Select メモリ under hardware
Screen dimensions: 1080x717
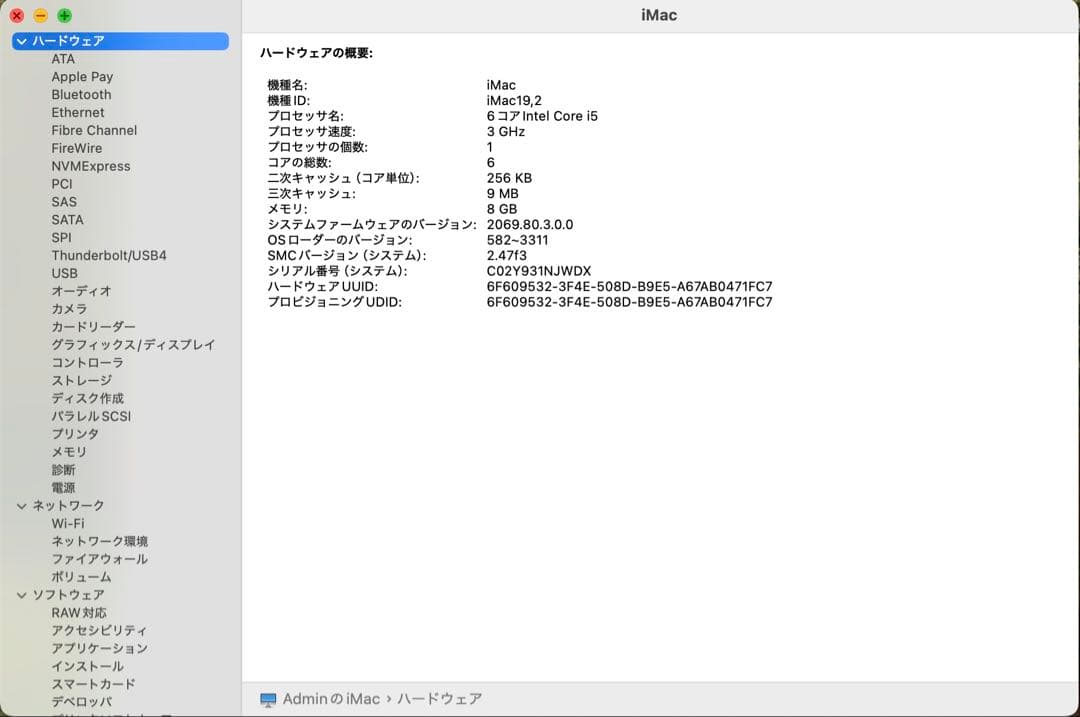coord(68,451)
